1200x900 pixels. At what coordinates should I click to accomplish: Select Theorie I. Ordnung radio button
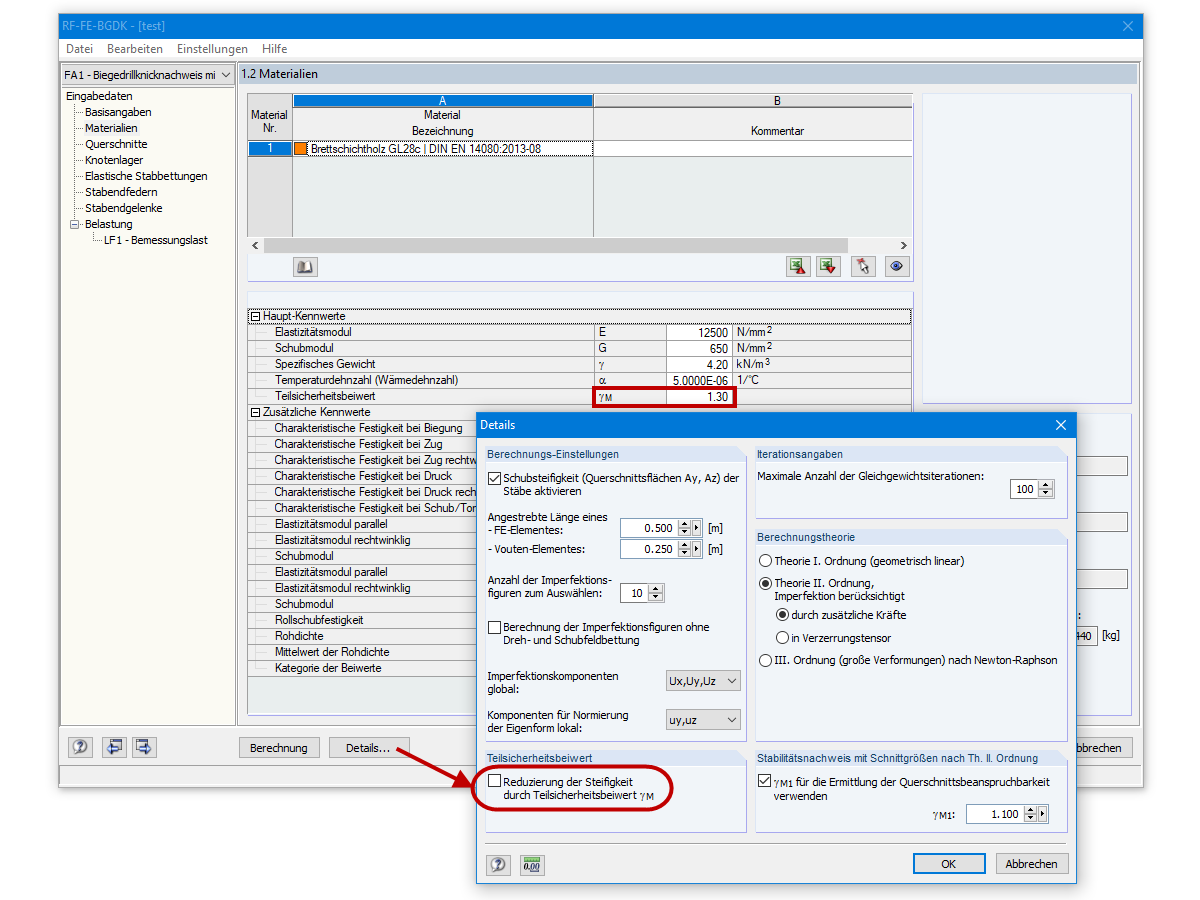pyautogui.click(x=765, y=561)
